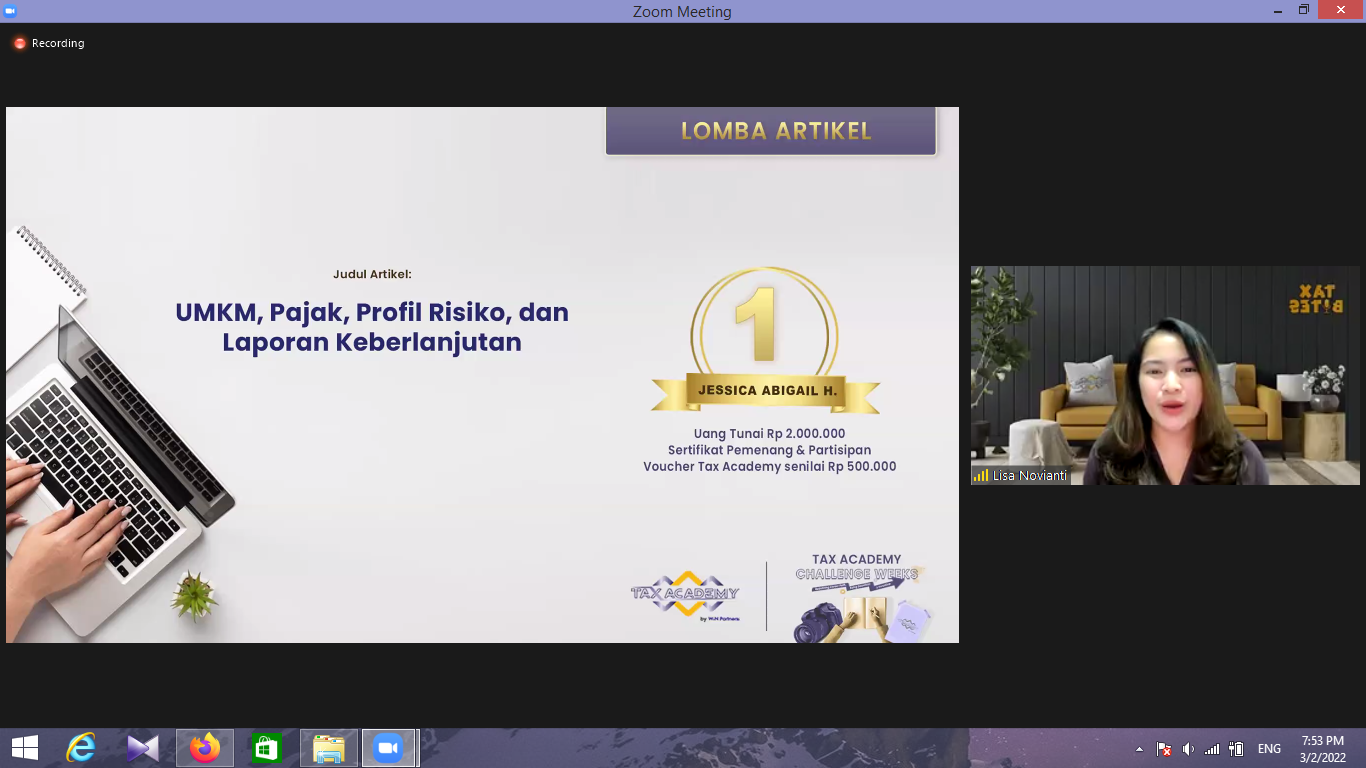Open the ENG language switcher
Screen dimensions: 1366x768
(1268, 748)
